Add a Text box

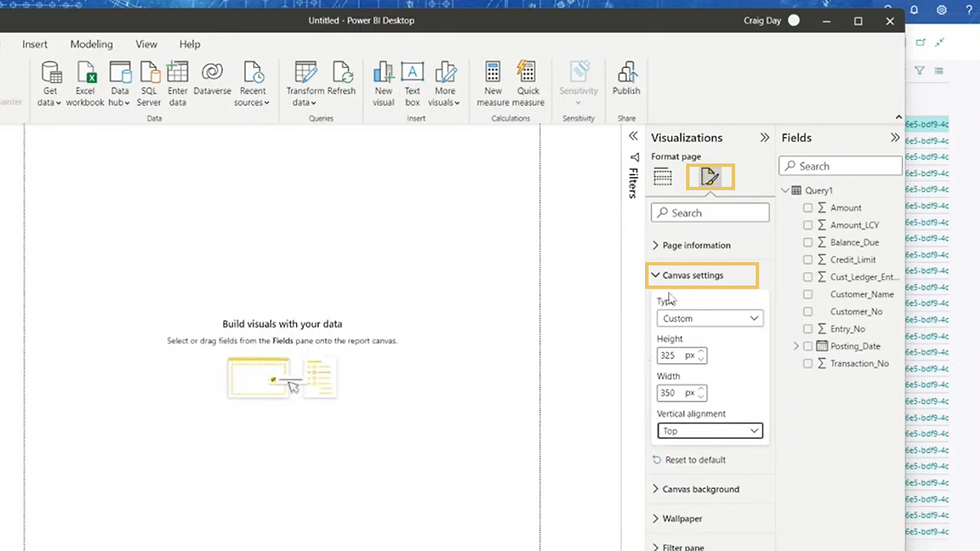412,84
